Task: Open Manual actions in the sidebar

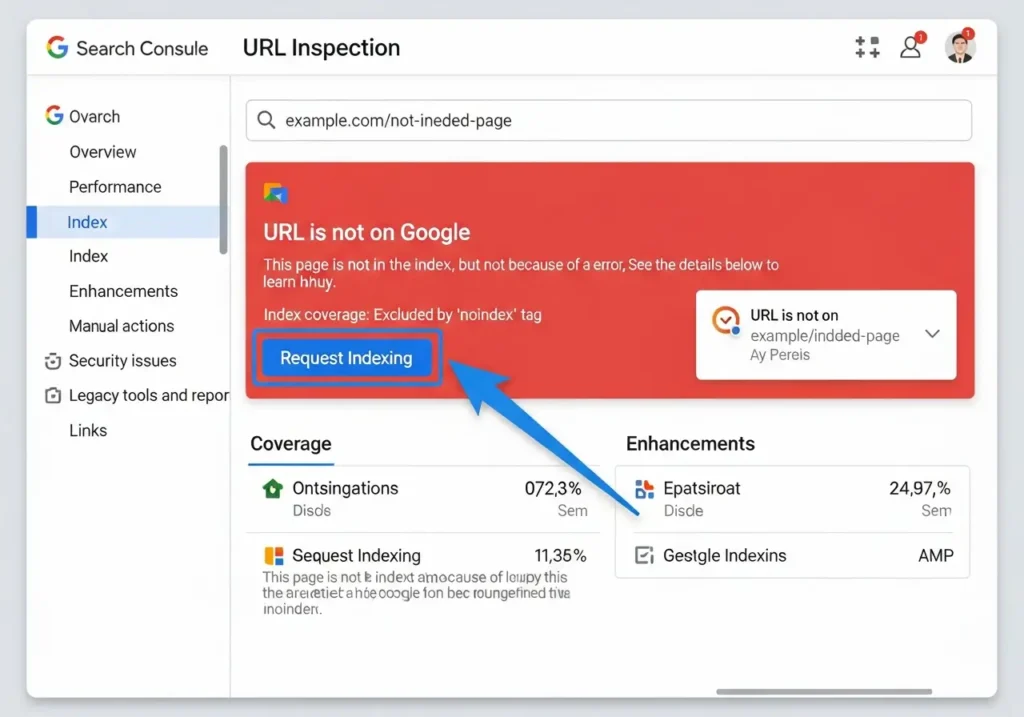Action: tap(121, 326)
